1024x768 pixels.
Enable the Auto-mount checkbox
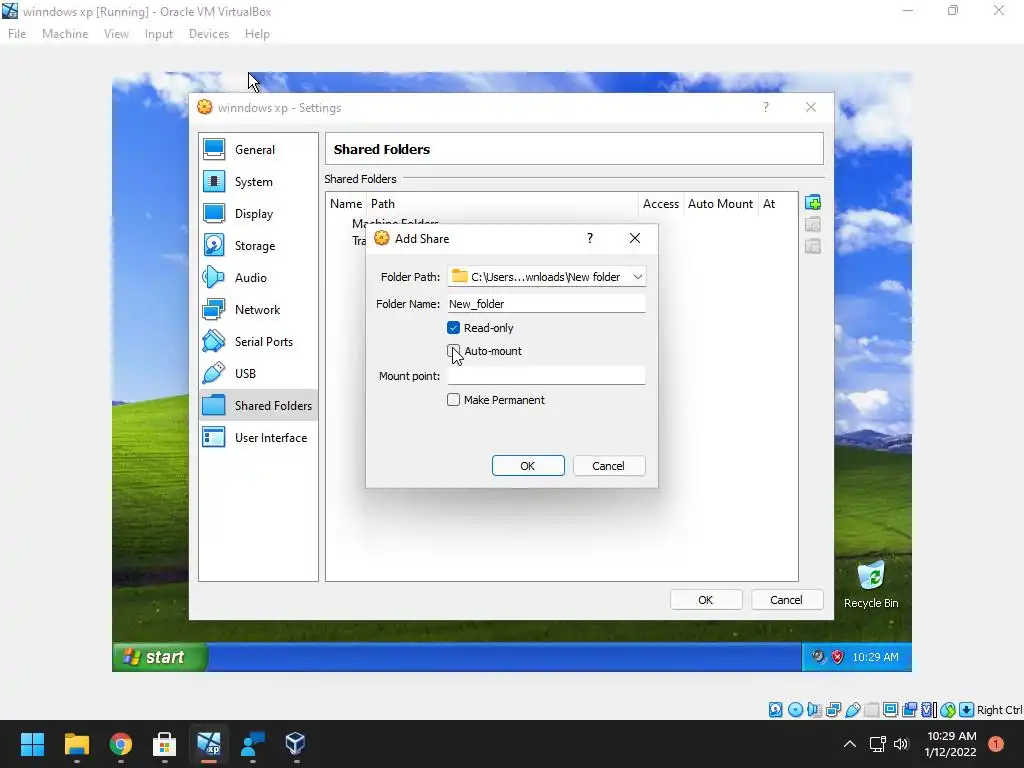pyautogui.click(x=453, y=351)
